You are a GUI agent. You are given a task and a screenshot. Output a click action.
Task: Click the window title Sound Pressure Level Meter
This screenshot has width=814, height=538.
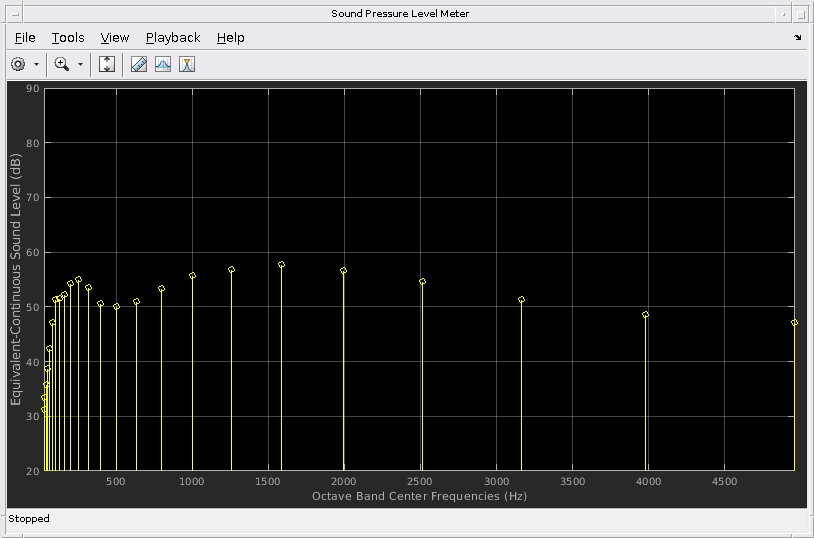tap(400, 14)
